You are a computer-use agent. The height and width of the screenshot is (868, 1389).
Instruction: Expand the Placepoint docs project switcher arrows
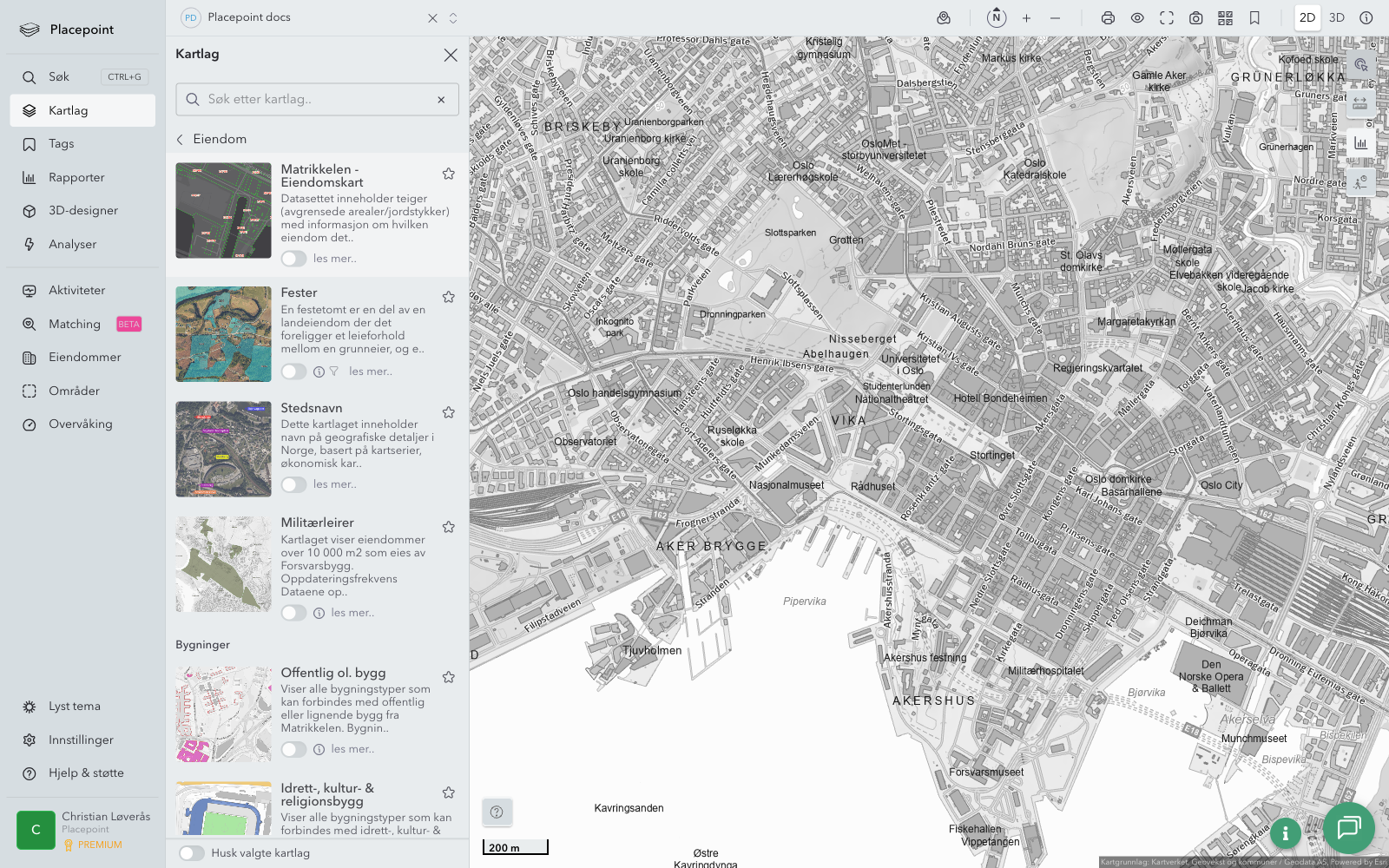[453, 18]
